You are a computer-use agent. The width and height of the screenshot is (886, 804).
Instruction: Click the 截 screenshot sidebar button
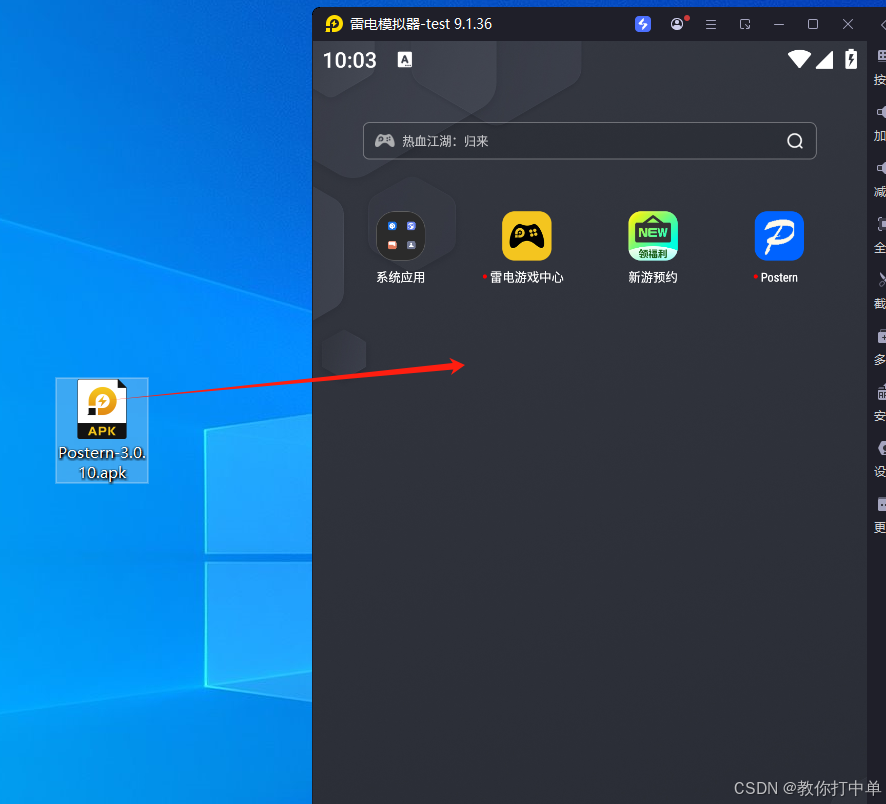point(880,290)
